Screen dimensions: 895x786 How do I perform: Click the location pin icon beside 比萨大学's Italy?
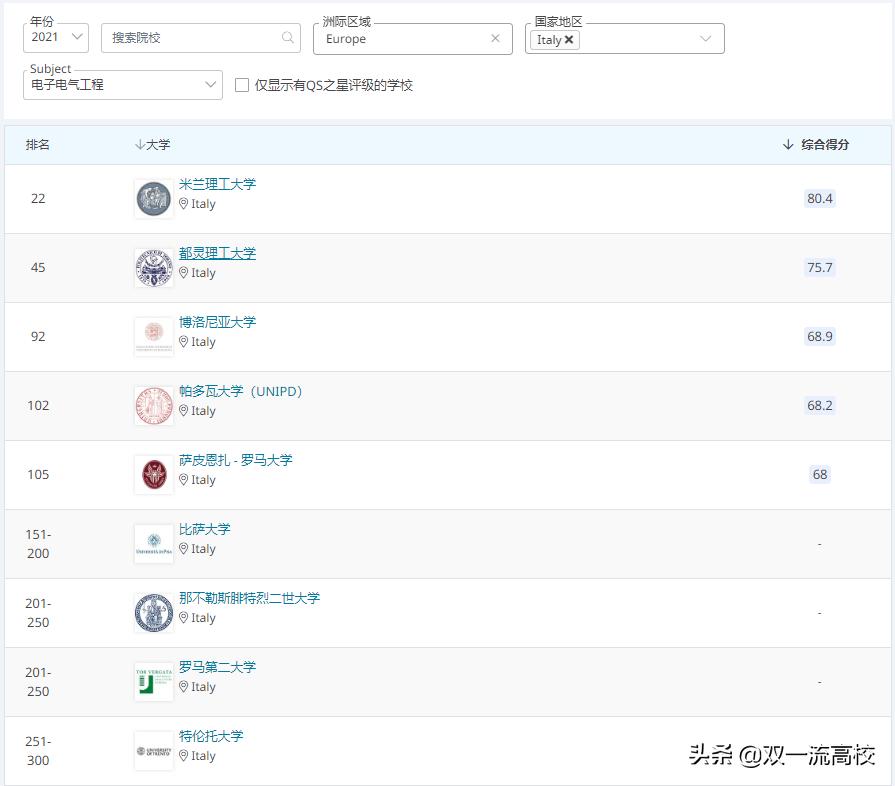click(x=185, y=549)
